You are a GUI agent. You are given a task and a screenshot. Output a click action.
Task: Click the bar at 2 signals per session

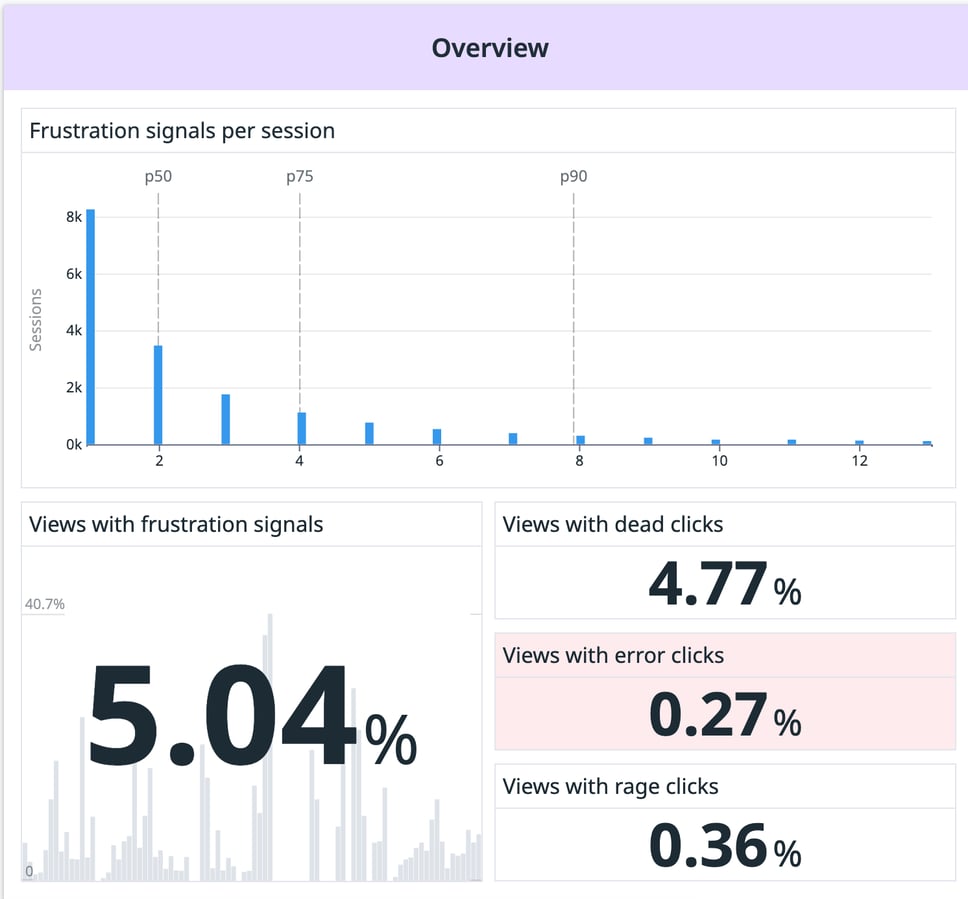coord(158,395)
